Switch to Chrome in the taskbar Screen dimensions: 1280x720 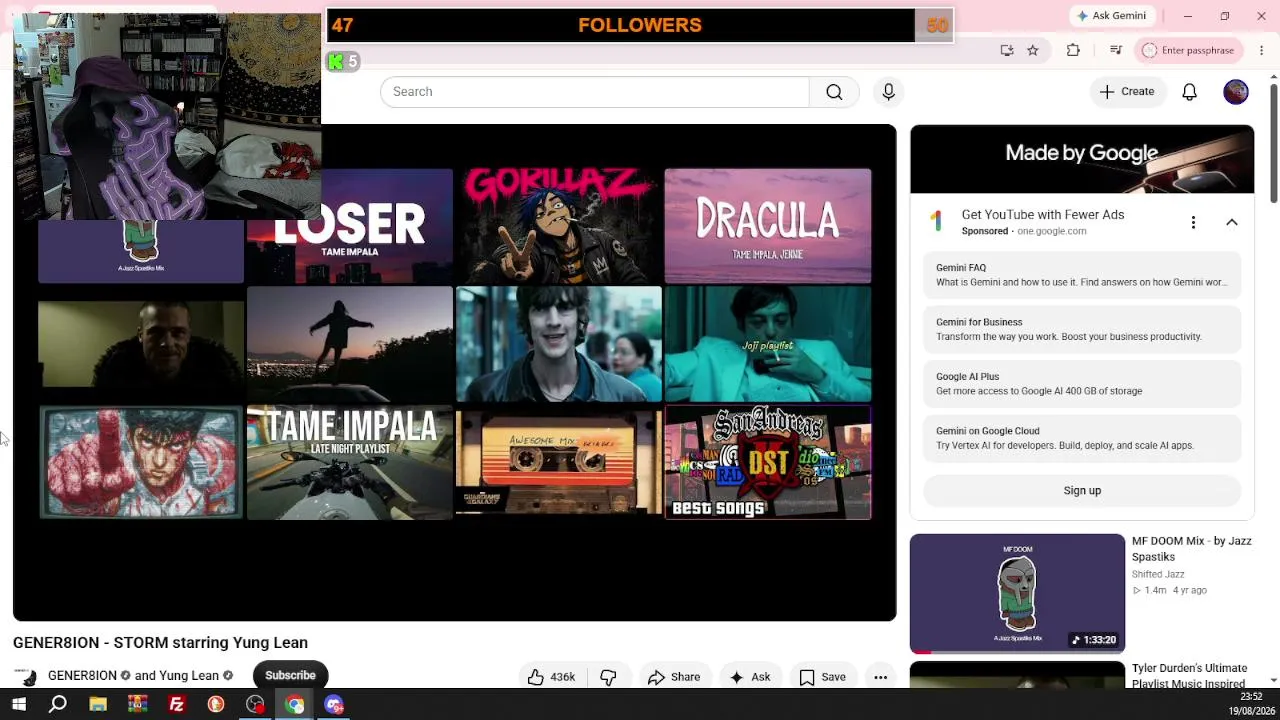point(295,705)
